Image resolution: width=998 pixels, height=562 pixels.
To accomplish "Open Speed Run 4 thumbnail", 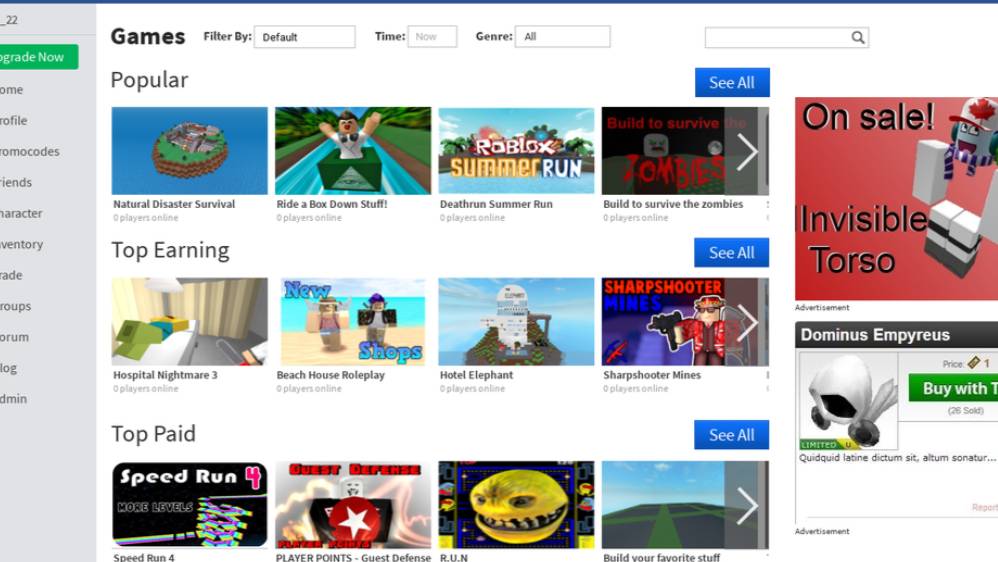I will coord(190,505).
